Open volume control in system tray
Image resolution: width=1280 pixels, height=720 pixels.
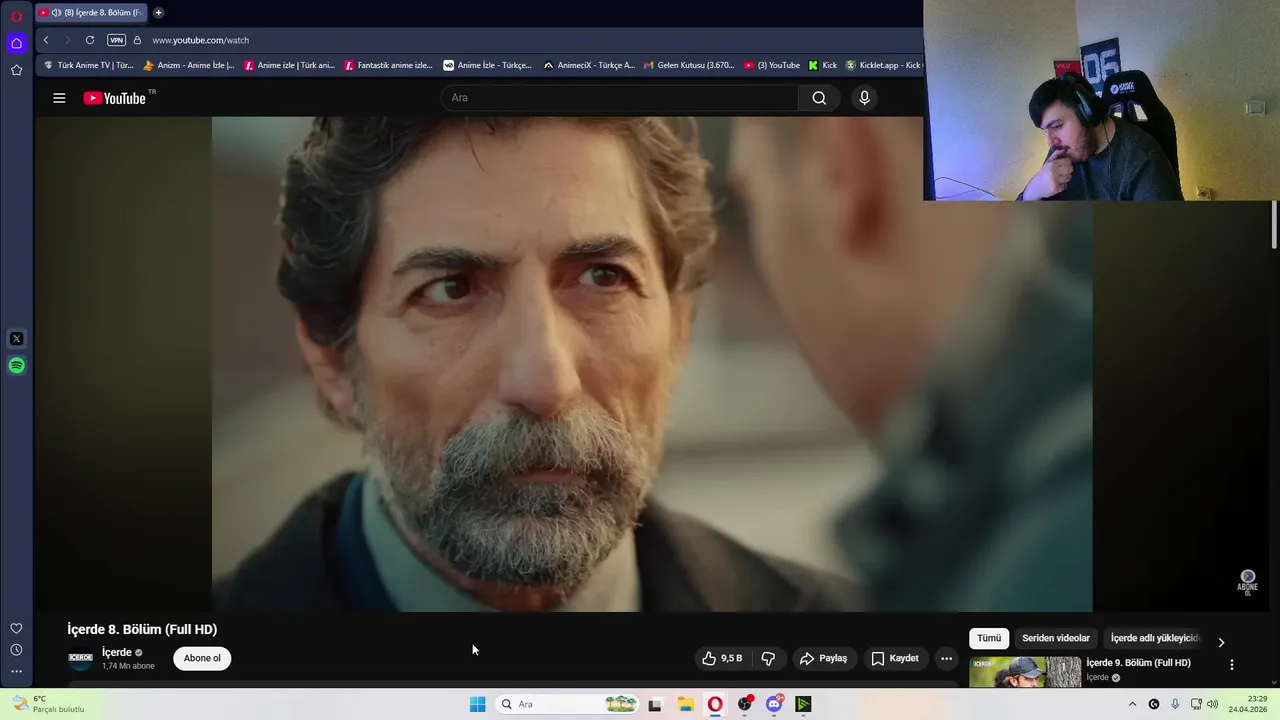[x=1212, y=704]
